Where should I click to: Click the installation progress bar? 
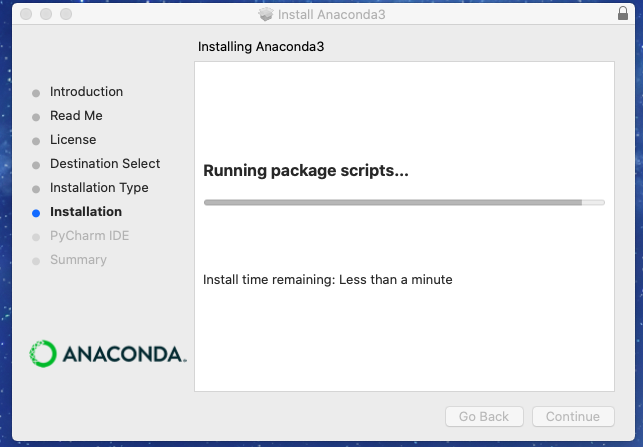(x=404, y=202)
